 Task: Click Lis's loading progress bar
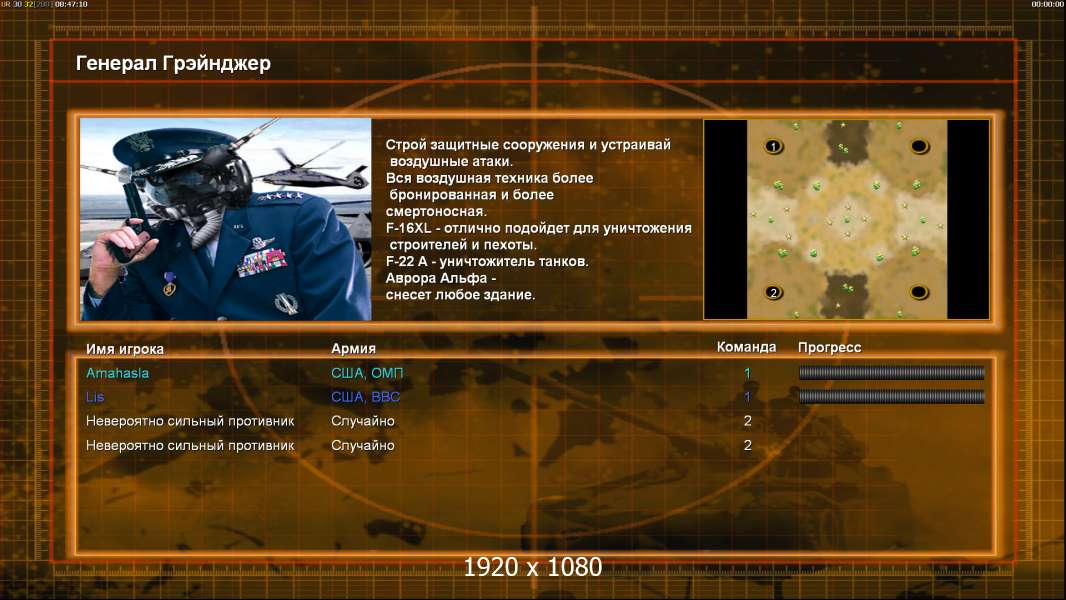(x=891, y=396)
